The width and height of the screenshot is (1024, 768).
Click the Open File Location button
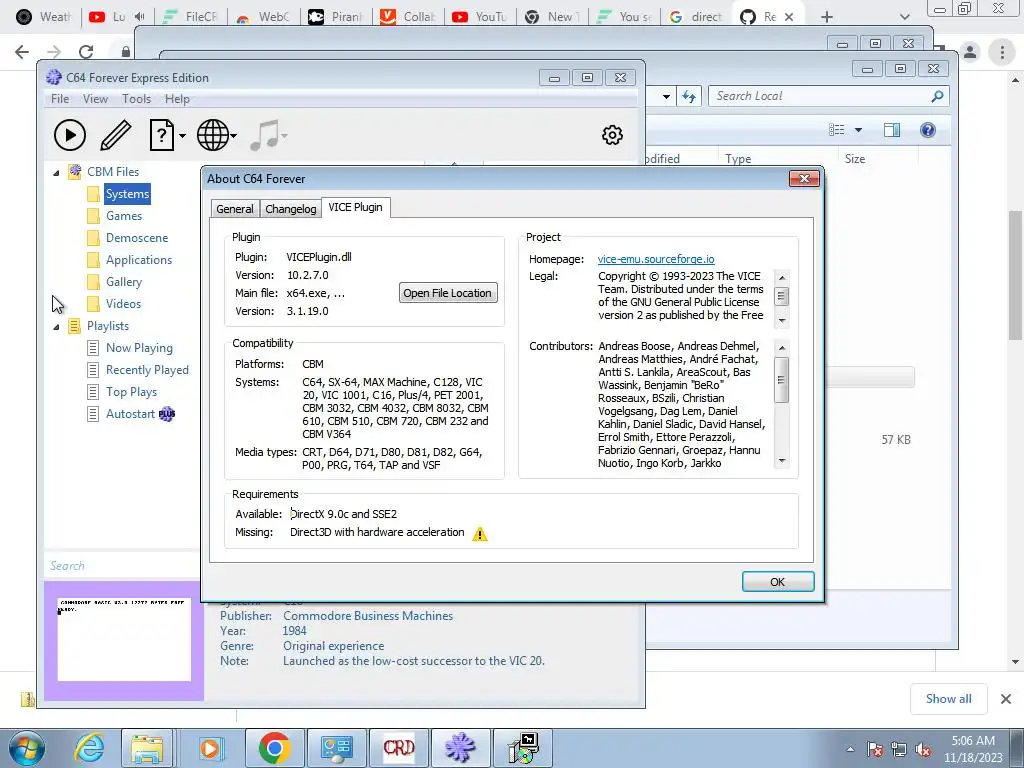pyautogui.click(x=447, y=293)
